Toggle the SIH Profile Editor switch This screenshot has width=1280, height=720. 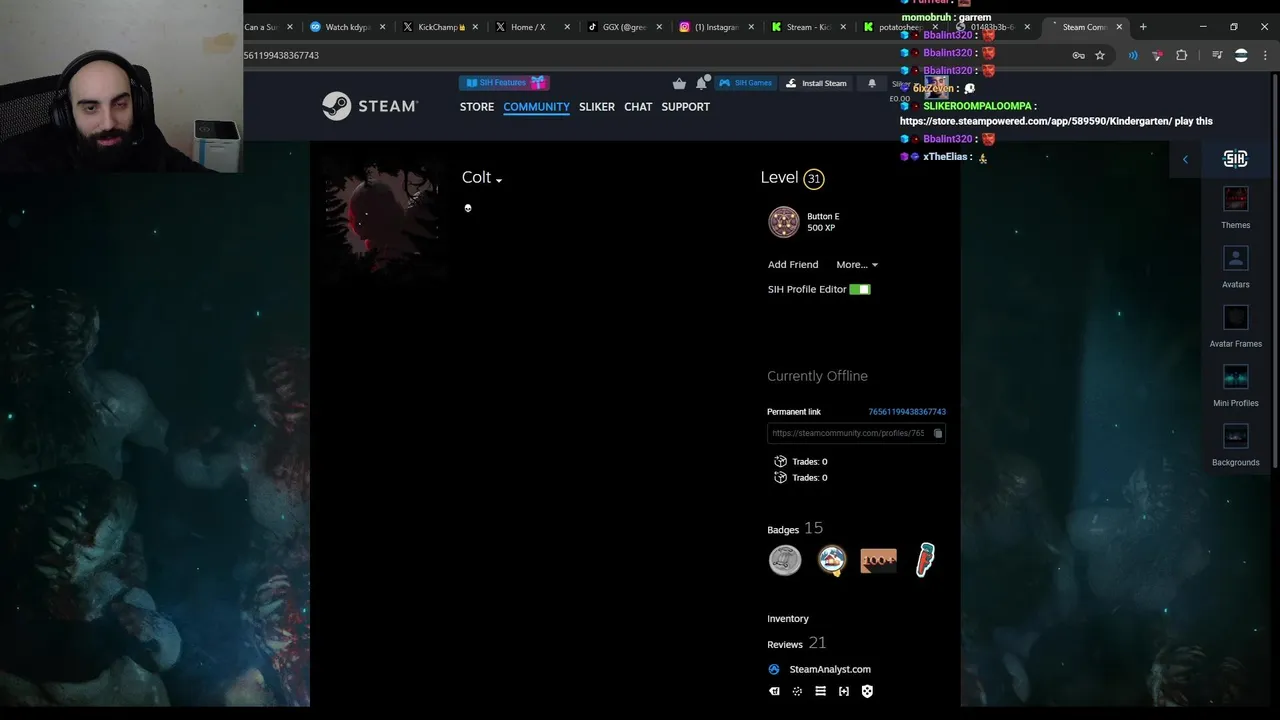pos(860,289)
